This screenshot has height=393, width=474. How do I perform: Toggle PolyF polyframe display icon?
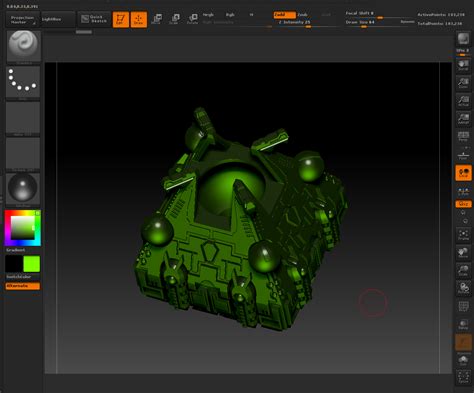(x=463, y=306)
